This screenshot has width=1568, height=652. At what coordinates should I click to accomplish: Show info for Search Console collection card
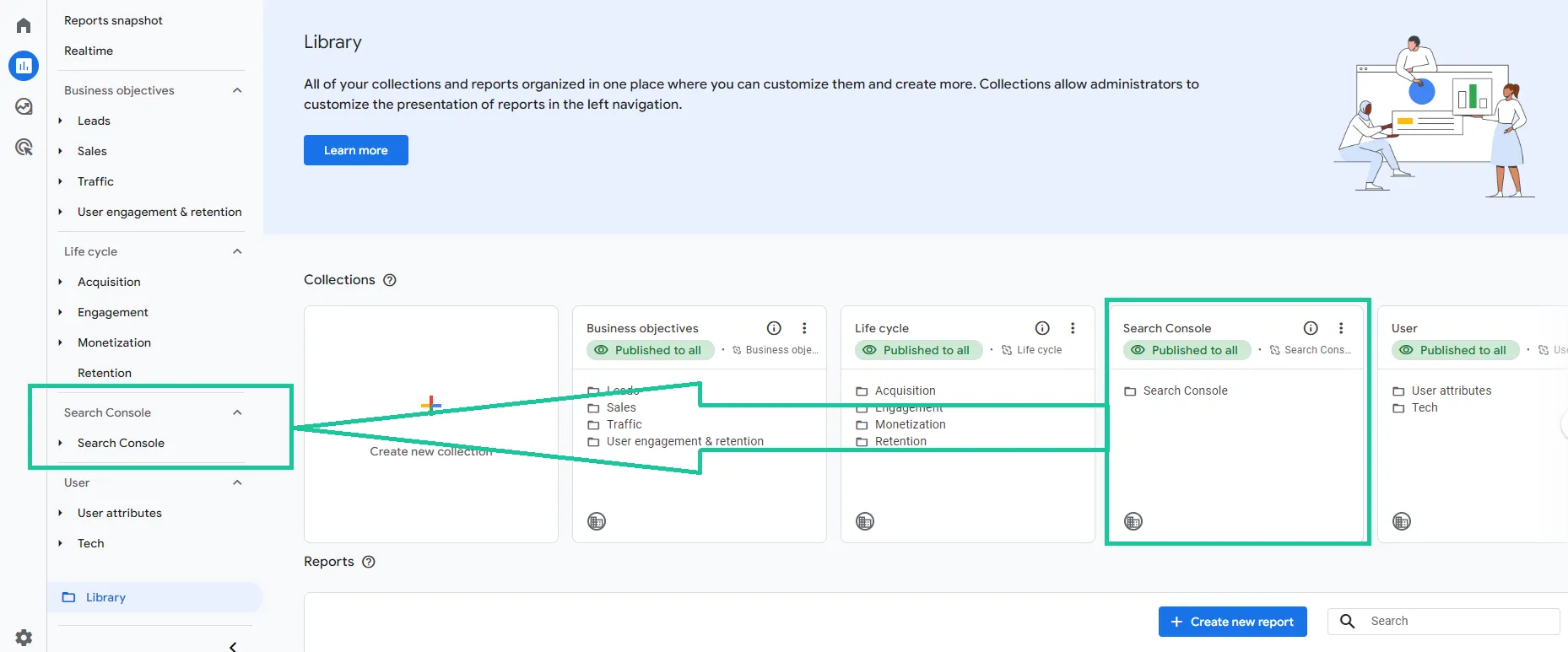coord(1311,328)
